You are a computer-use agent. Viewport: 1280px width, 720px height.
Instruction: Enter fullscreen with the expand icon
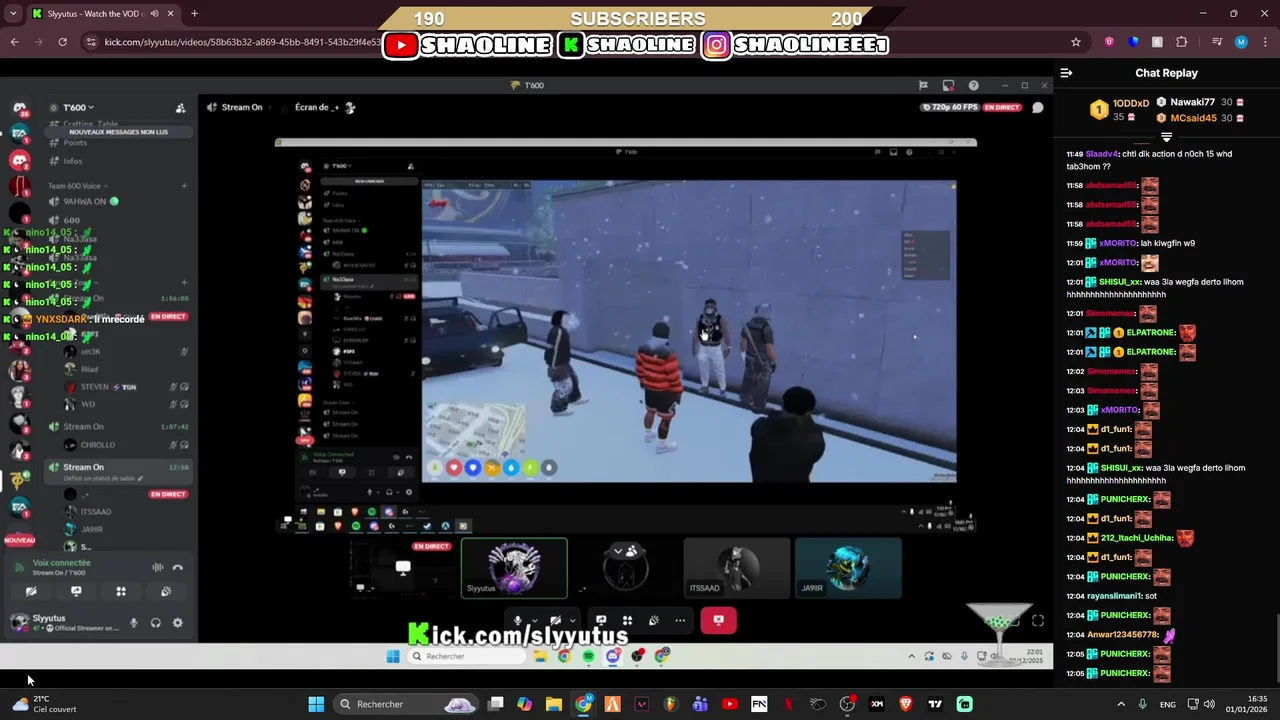click(1038, 621)
